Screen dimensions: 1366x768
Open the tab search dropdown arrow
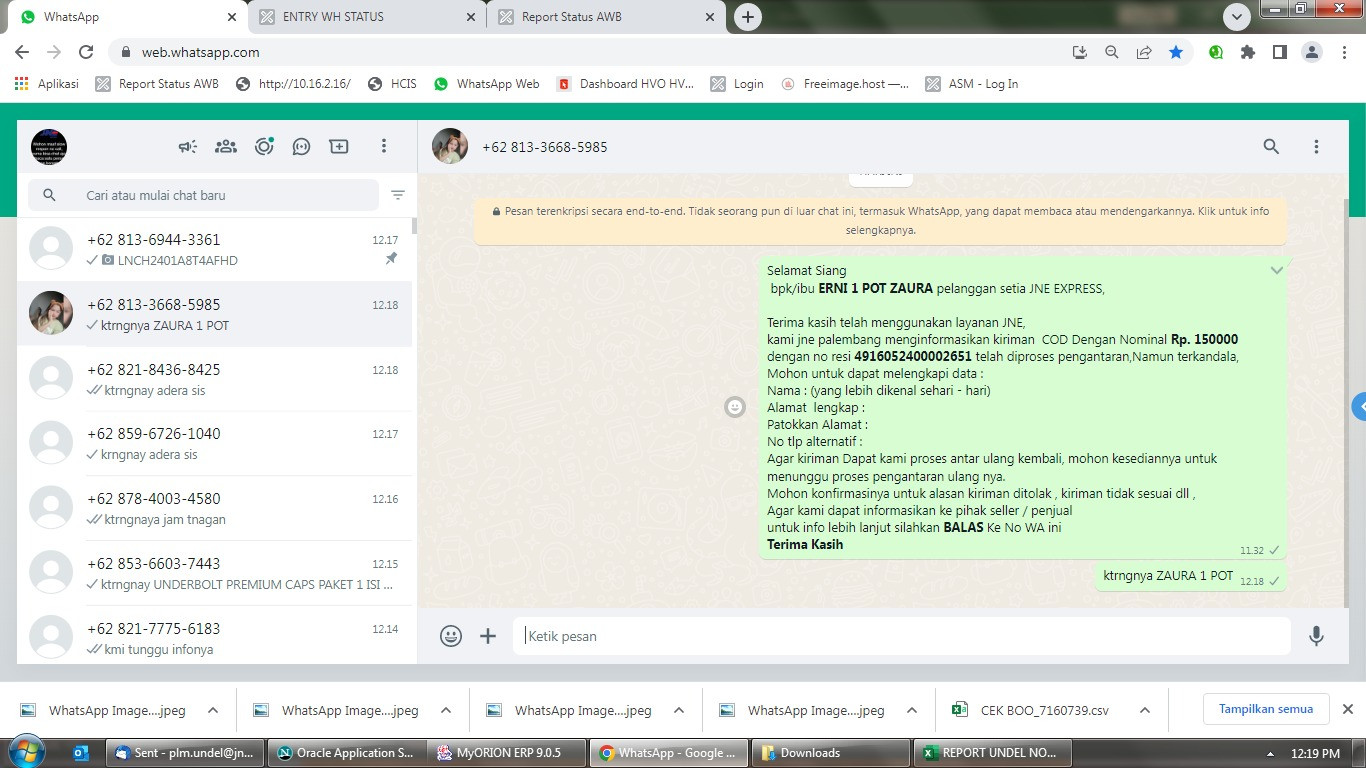point(1237,17)
